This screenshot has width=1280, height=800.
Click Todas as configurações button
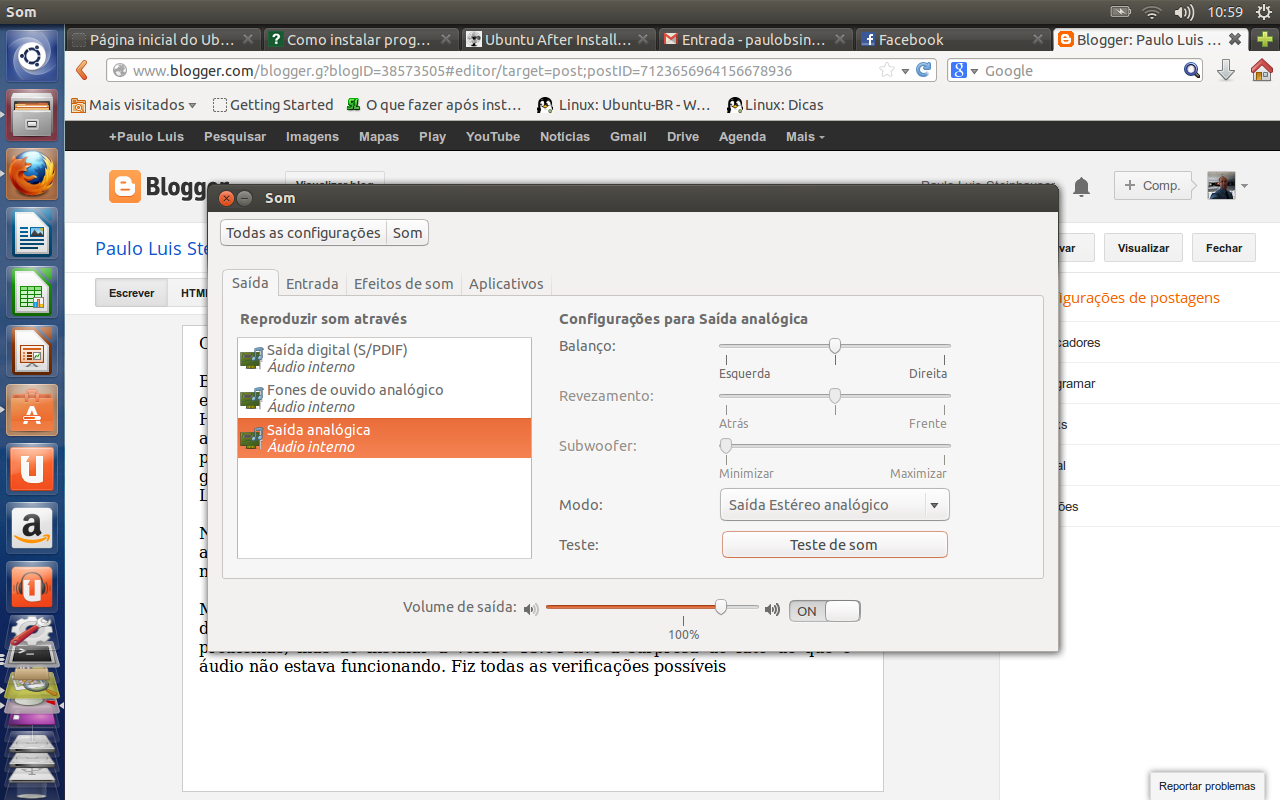tap(303, 232)
